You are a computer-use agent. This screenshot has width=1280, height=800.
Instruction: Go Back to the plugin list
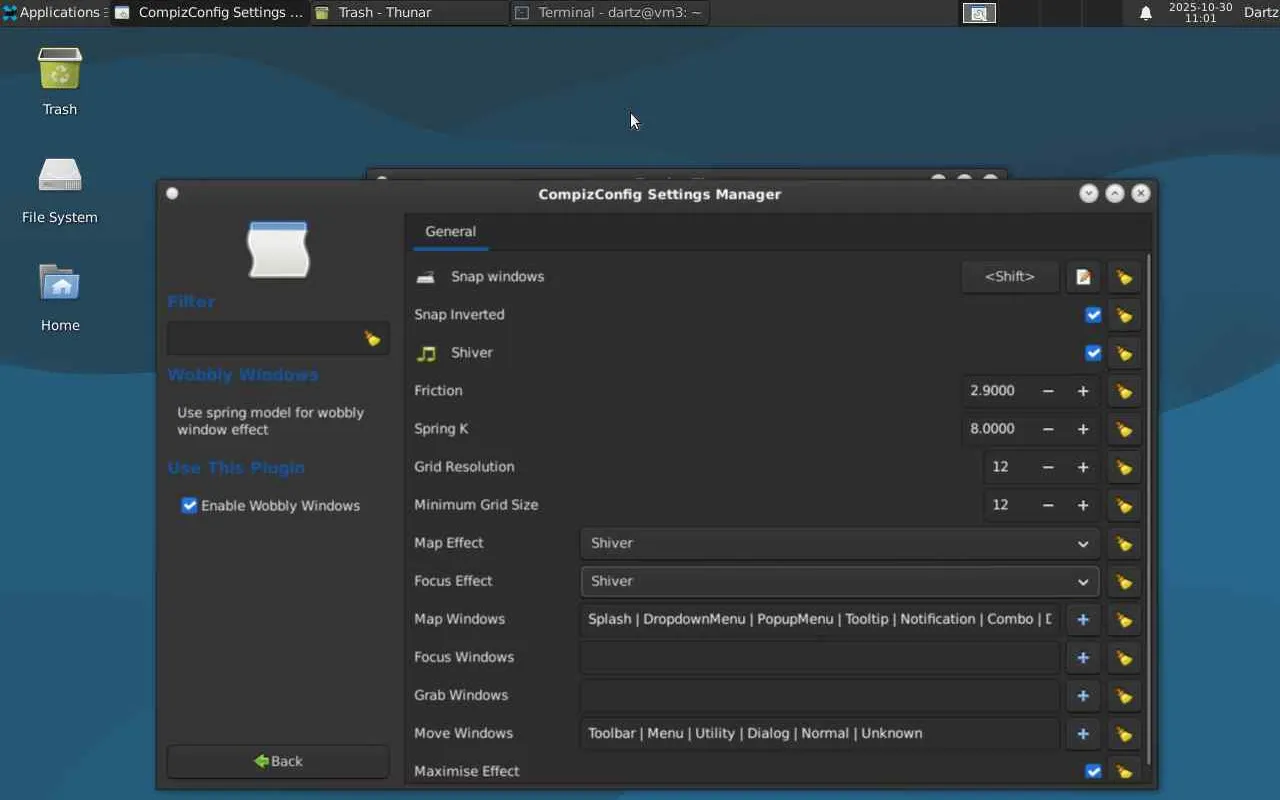(278, 761)
